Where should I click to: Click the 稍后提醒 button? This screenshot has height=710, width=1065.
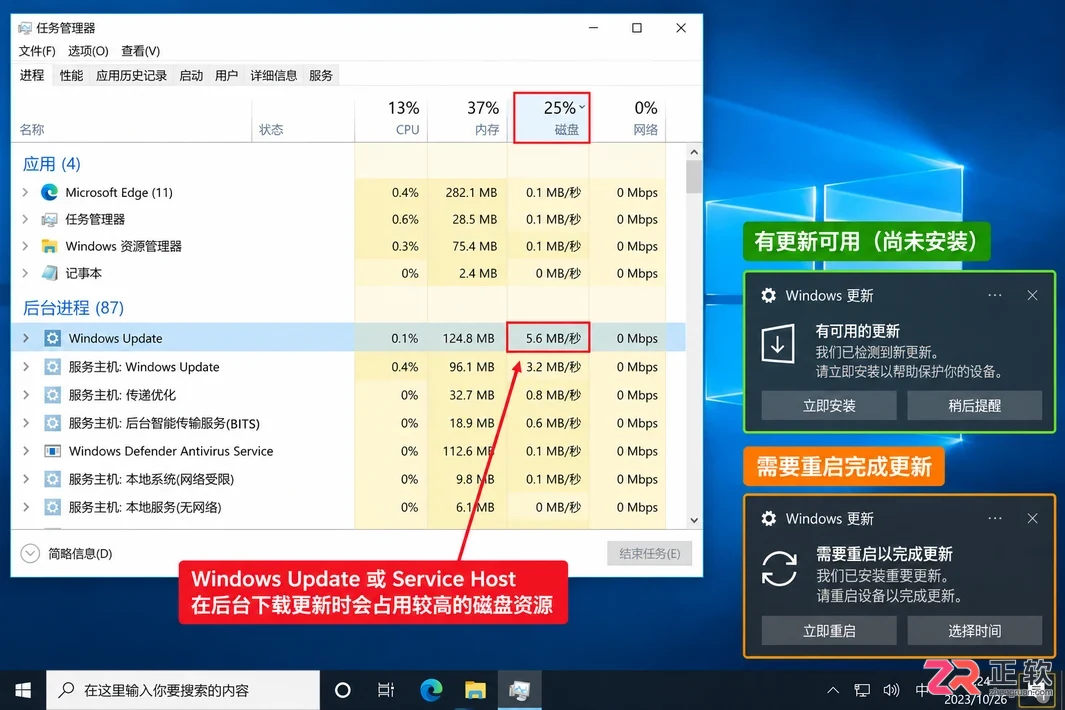[975, 406]
